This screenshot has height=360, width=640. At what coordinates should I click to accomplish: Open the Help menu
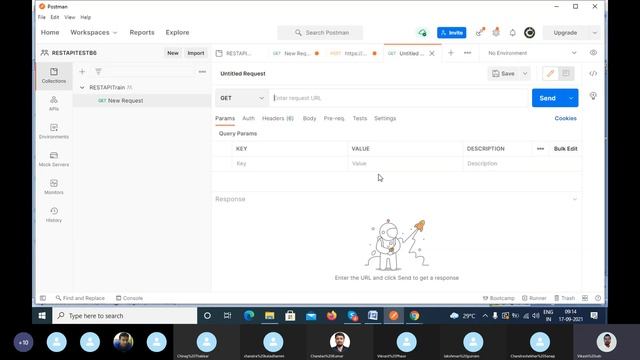85,17
